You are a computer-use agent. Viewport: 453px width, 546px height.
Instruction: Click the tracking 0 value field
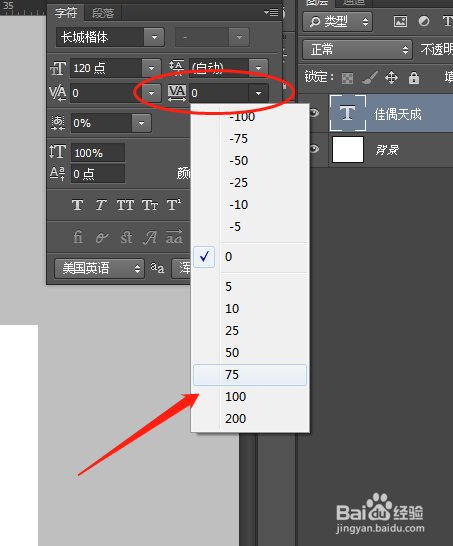pos(219,93)
